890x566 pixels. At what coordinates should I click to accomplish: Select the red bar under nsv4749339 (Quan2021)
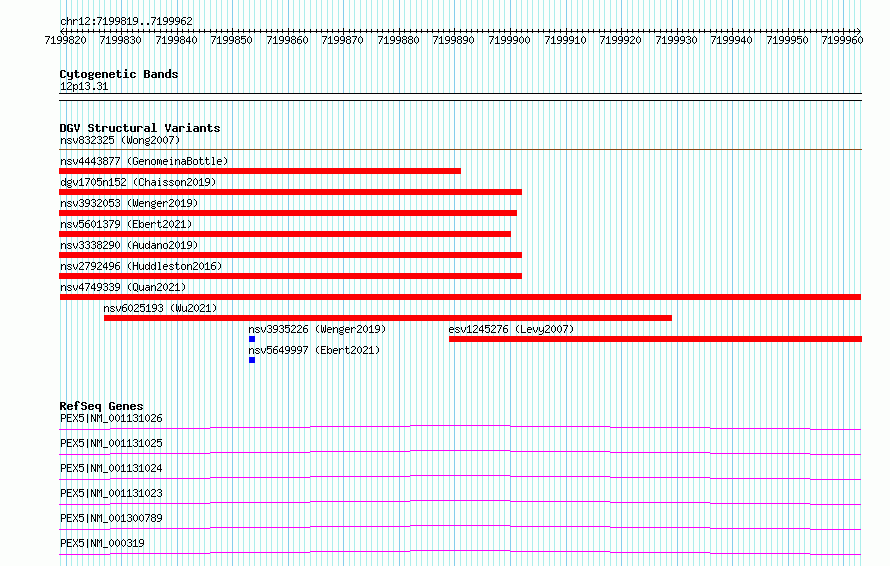[460, 297]
